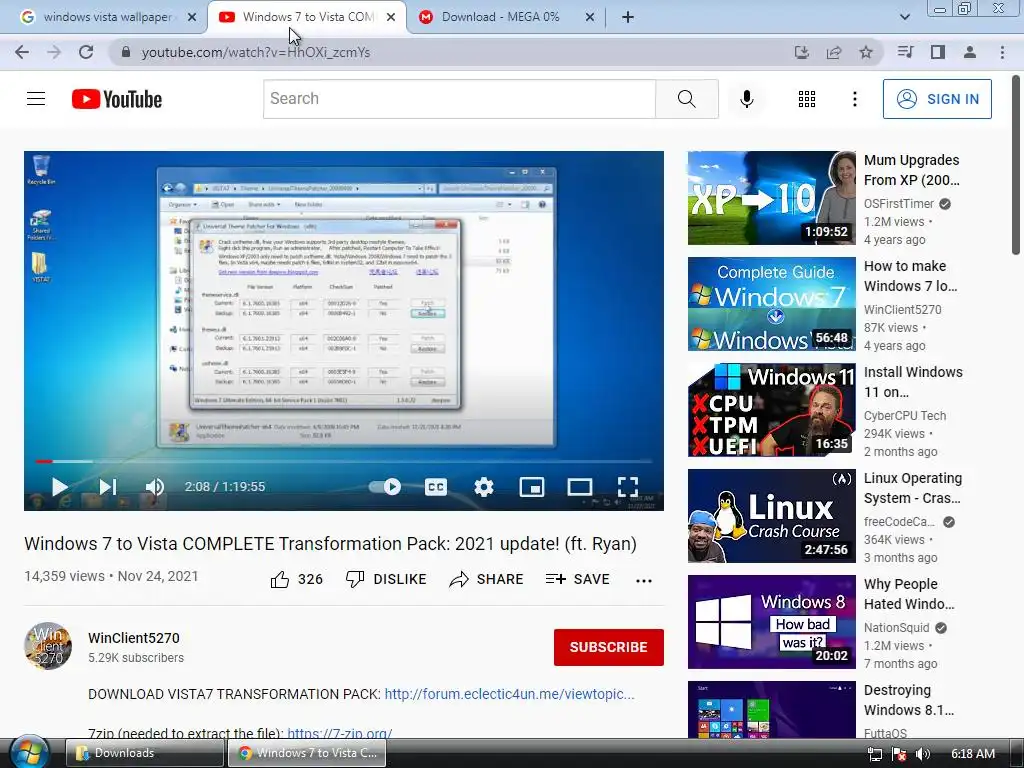Open Linux Crash Course video thumbnail
The image size is (1024, 768).
coord(771,516)
